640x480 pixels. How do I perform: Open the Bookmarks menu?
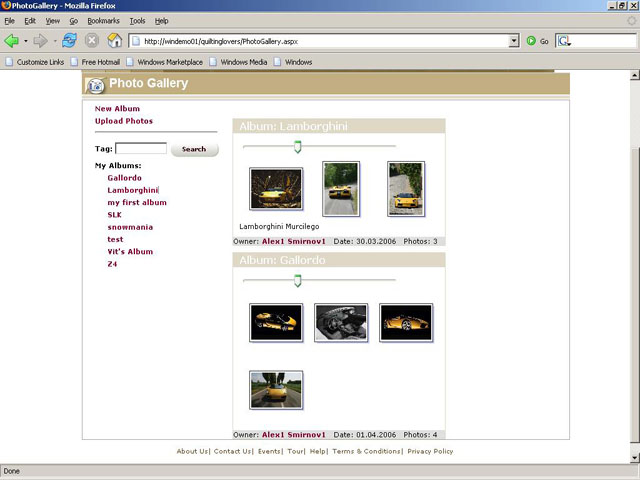(103, 21)
